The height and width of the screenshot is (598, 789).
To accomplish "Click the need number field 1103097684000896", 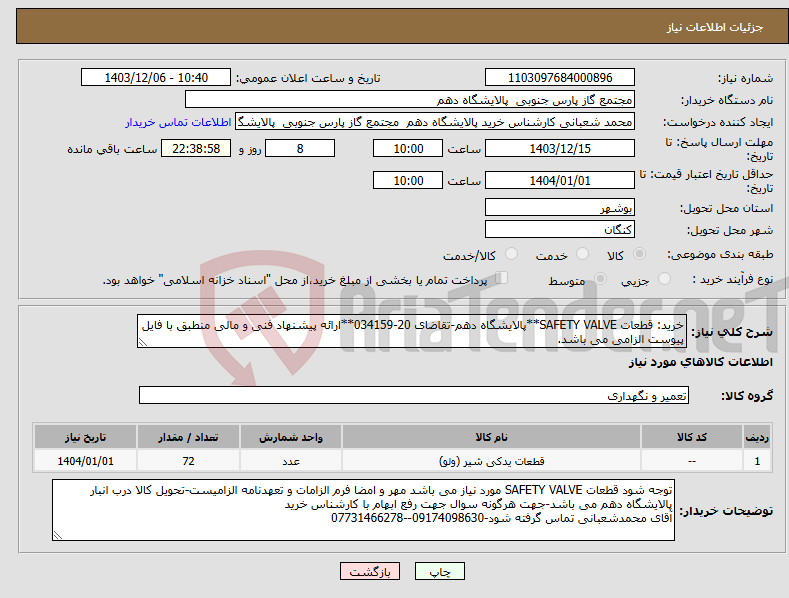I will pyautogui.click(x=560, y=78).
